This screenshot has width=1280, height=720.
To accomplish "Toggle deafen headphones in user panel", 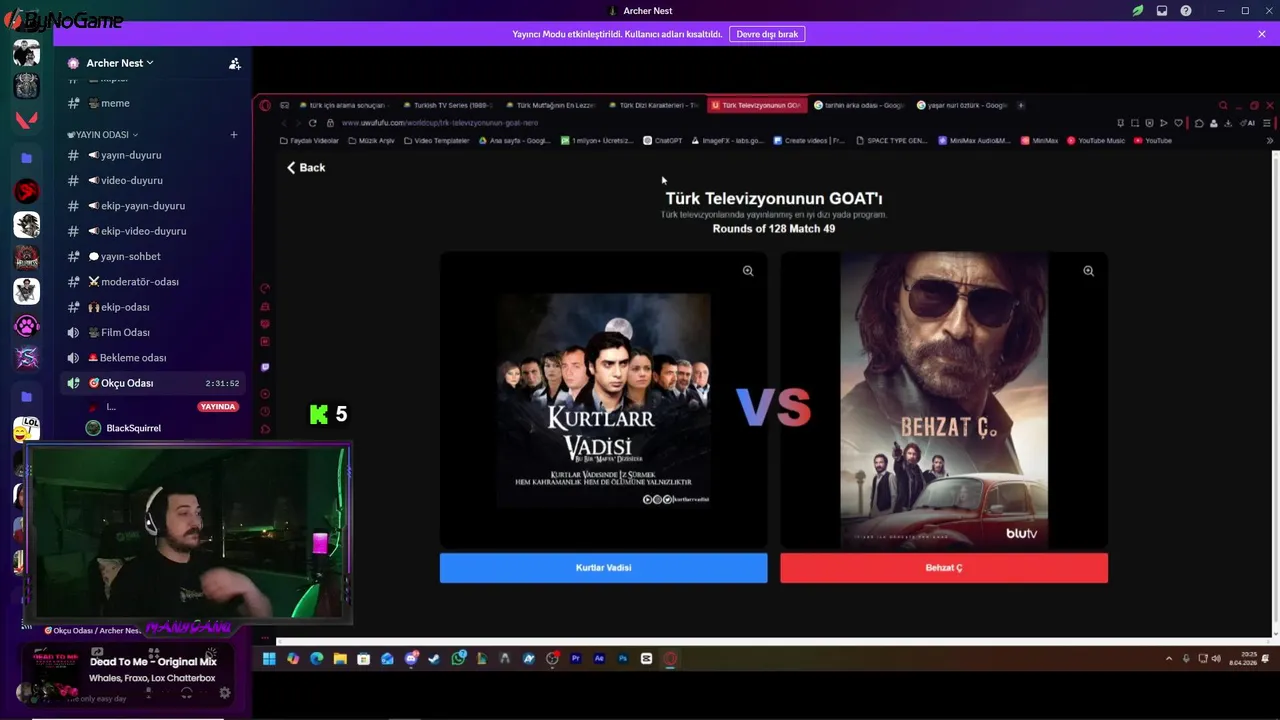I will [186, 692].
